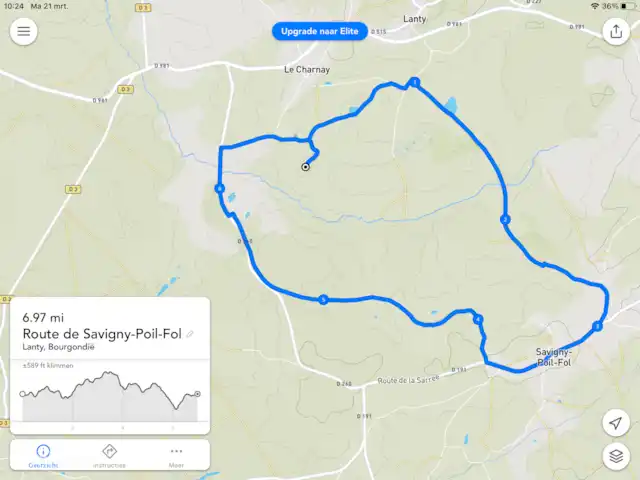This screenshot has width=640, height=480.
Task: Tap mile marker 1 on route
Action: click(x=415, y=82)
